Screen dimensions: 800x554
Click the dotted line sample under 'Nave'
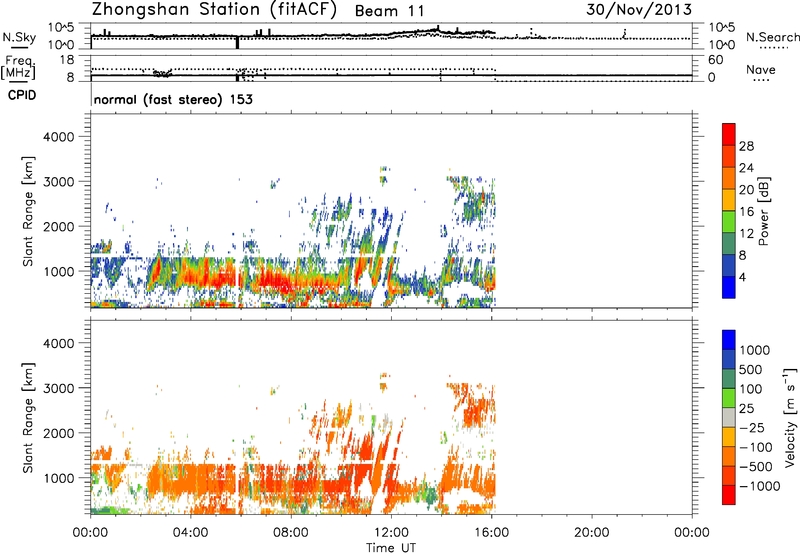click(x=761, y=80)
